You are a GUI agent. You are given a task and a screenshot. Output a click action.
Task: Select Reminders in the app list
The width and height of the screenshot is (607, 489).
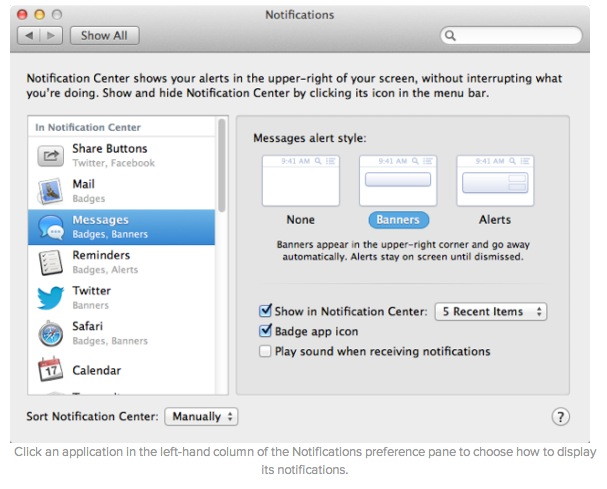(122, 263)
